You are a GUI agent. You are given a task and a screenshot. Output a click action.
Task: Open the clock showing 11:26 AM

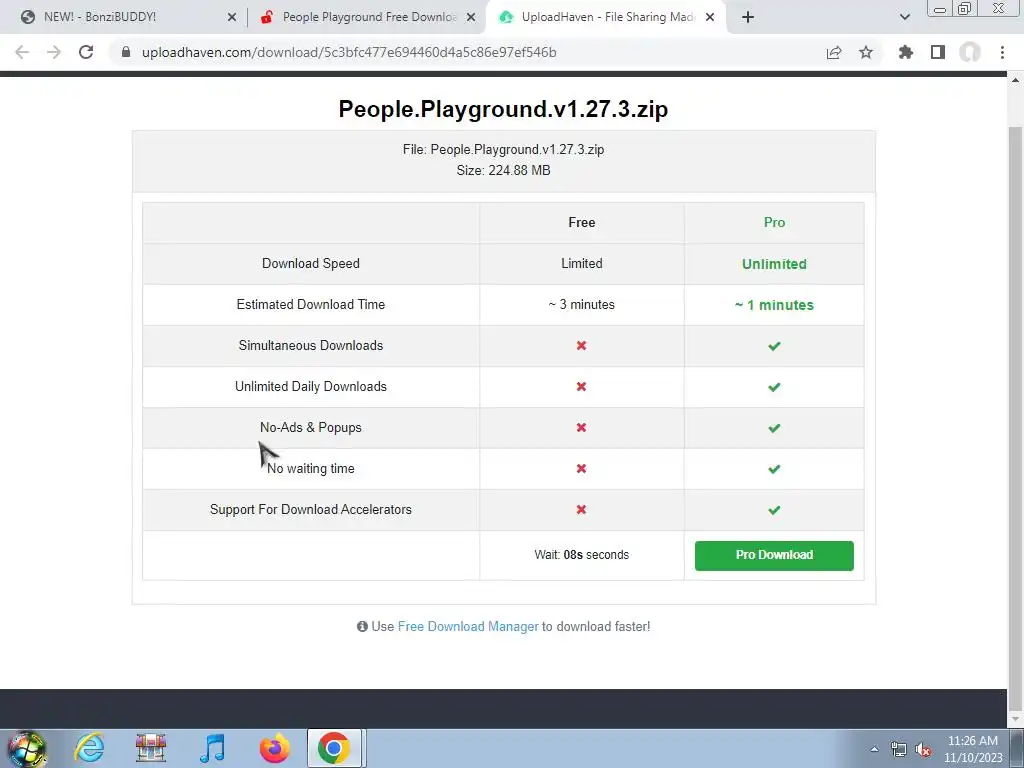point(973,749)
